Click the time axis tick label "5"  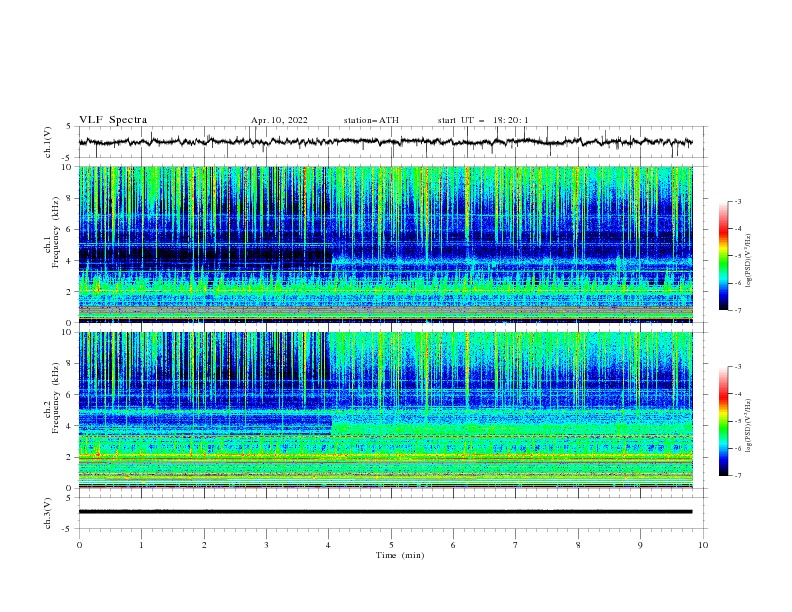[391, 545]
